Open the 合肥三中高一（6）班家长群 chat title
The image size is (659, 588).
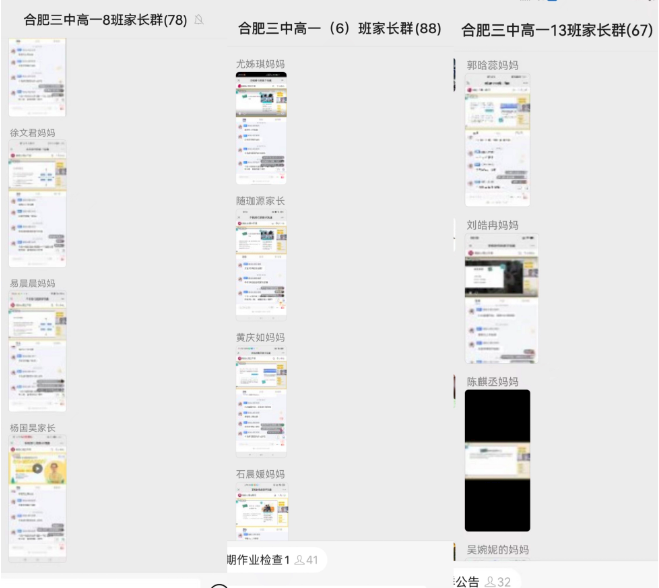point(340,29)
